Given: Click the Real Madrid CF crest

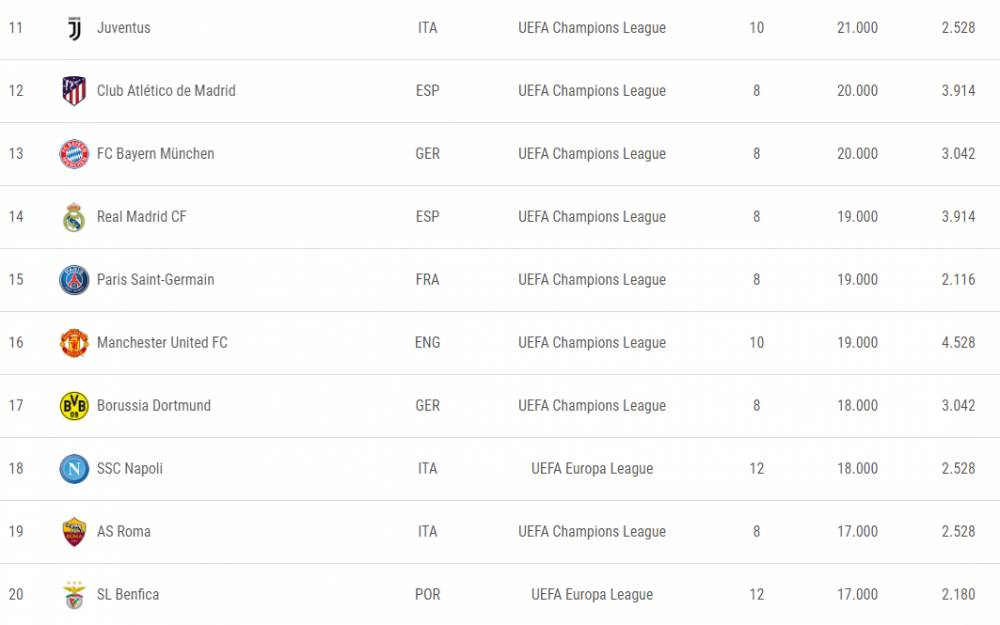Looking at the screenshot, I should tap(74, 217).
